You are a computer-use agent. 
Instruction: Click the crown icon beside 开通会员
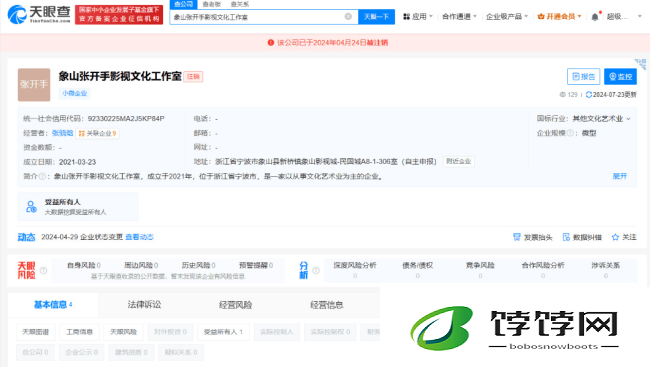coord(541,17)
